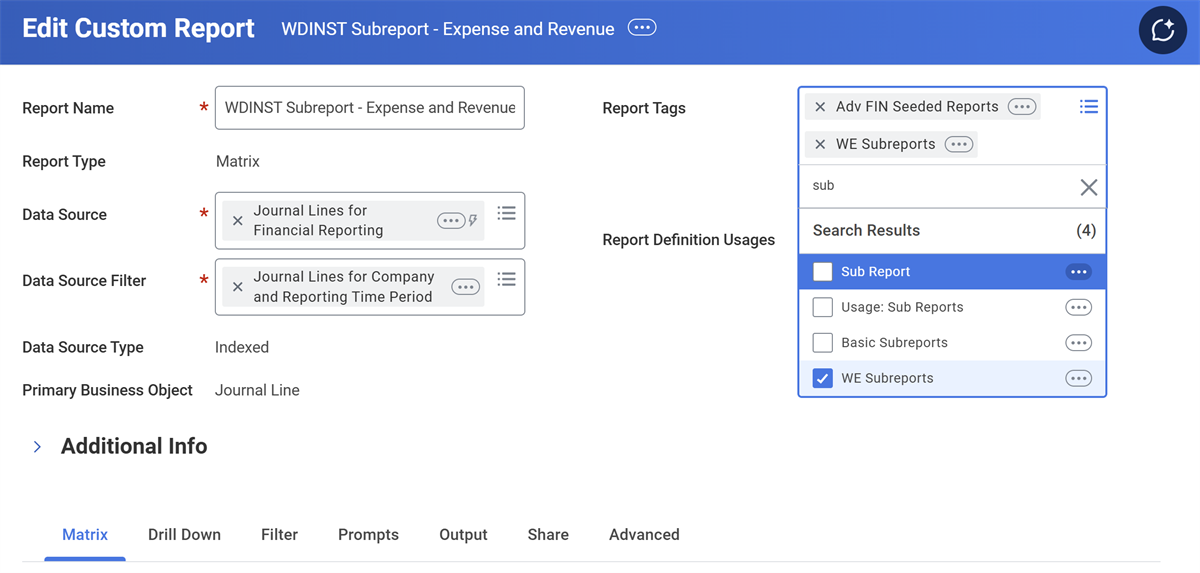Open the Data Source prompt list icon
This screenshot has width=1200, height=573.
[506, 213]
